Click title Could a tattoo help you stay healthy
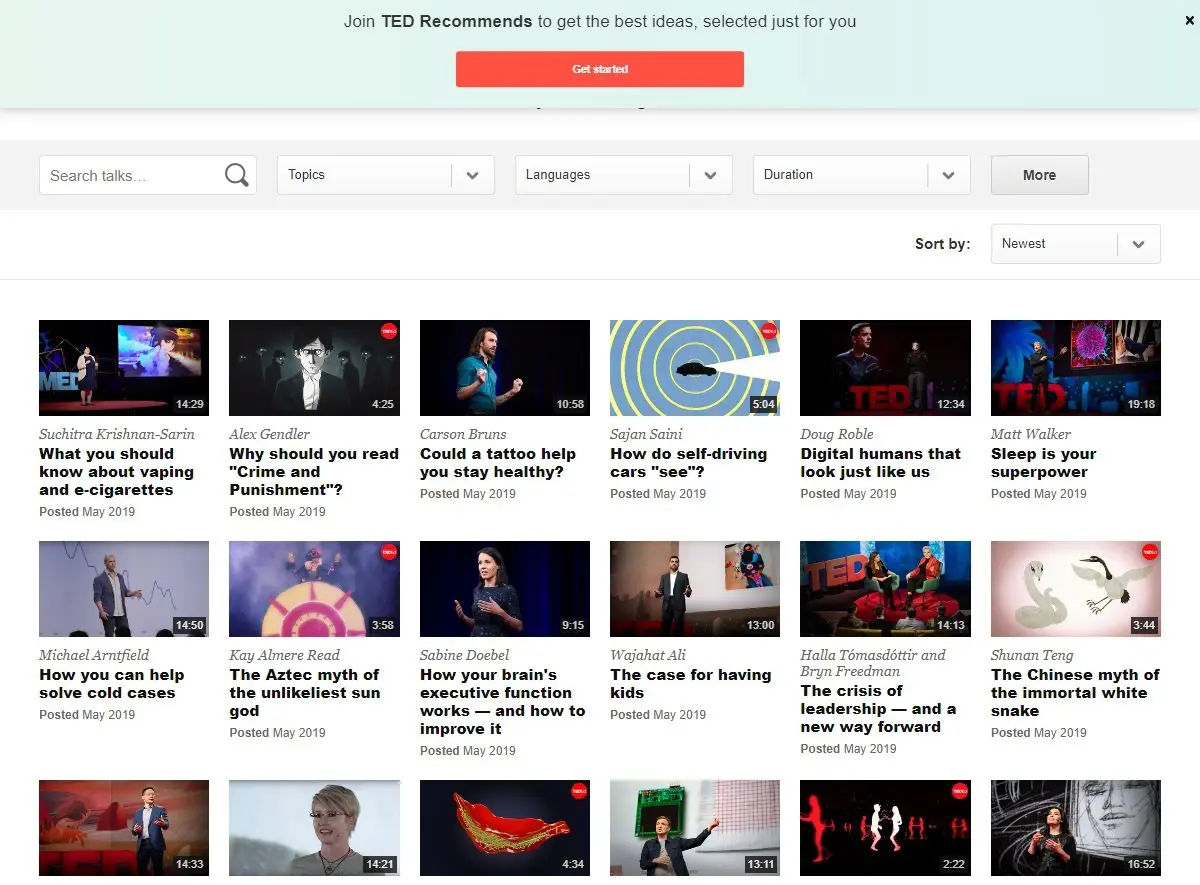Viewport: 1200px width, 885px height. (x=498, y=463)
